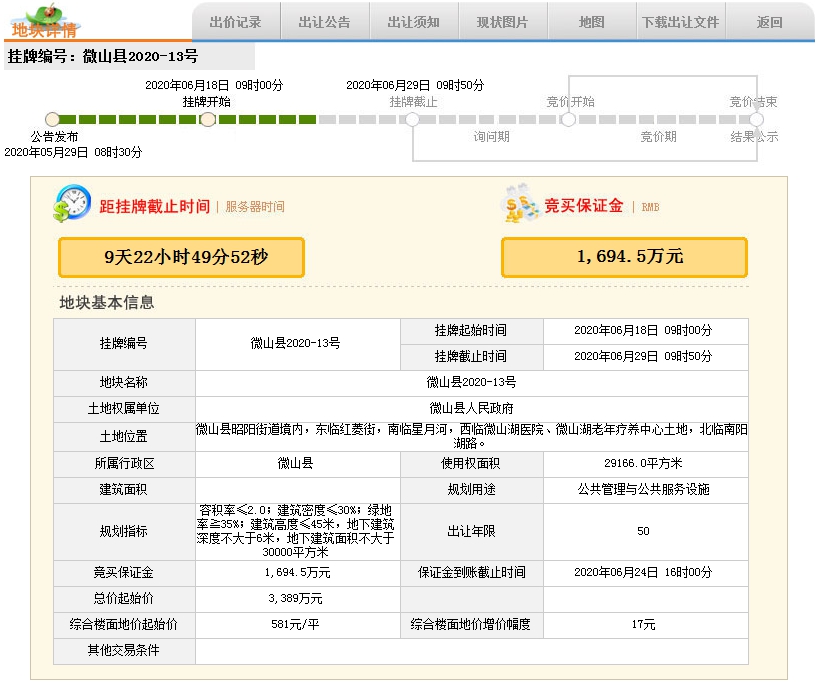
Task: Click the 土地权属单位 value 微山县人民政府
Action: [471, 408]
